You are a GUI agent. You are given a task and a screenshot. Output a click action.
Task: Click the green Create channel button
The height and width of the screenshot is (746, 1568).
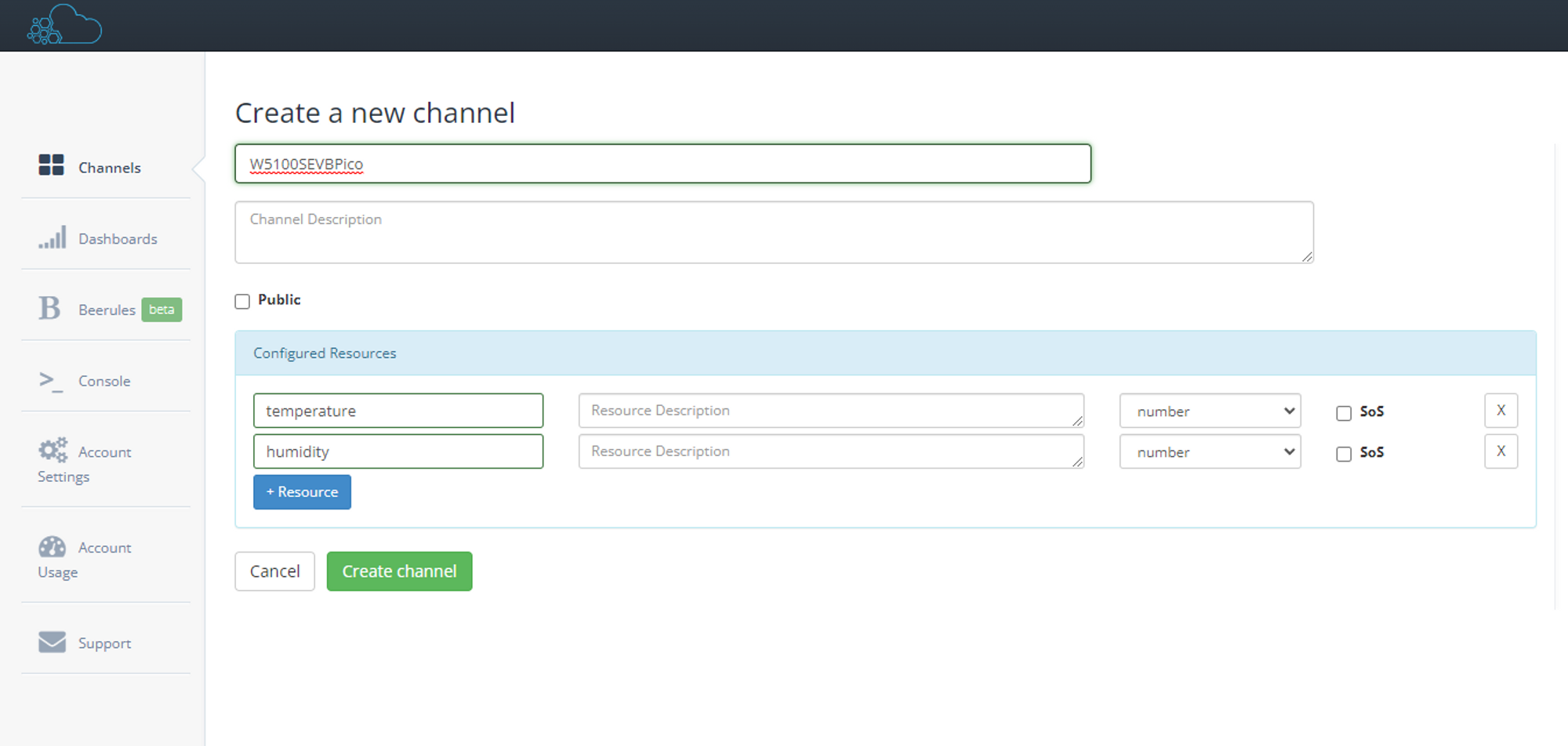(x=399, y=571)
